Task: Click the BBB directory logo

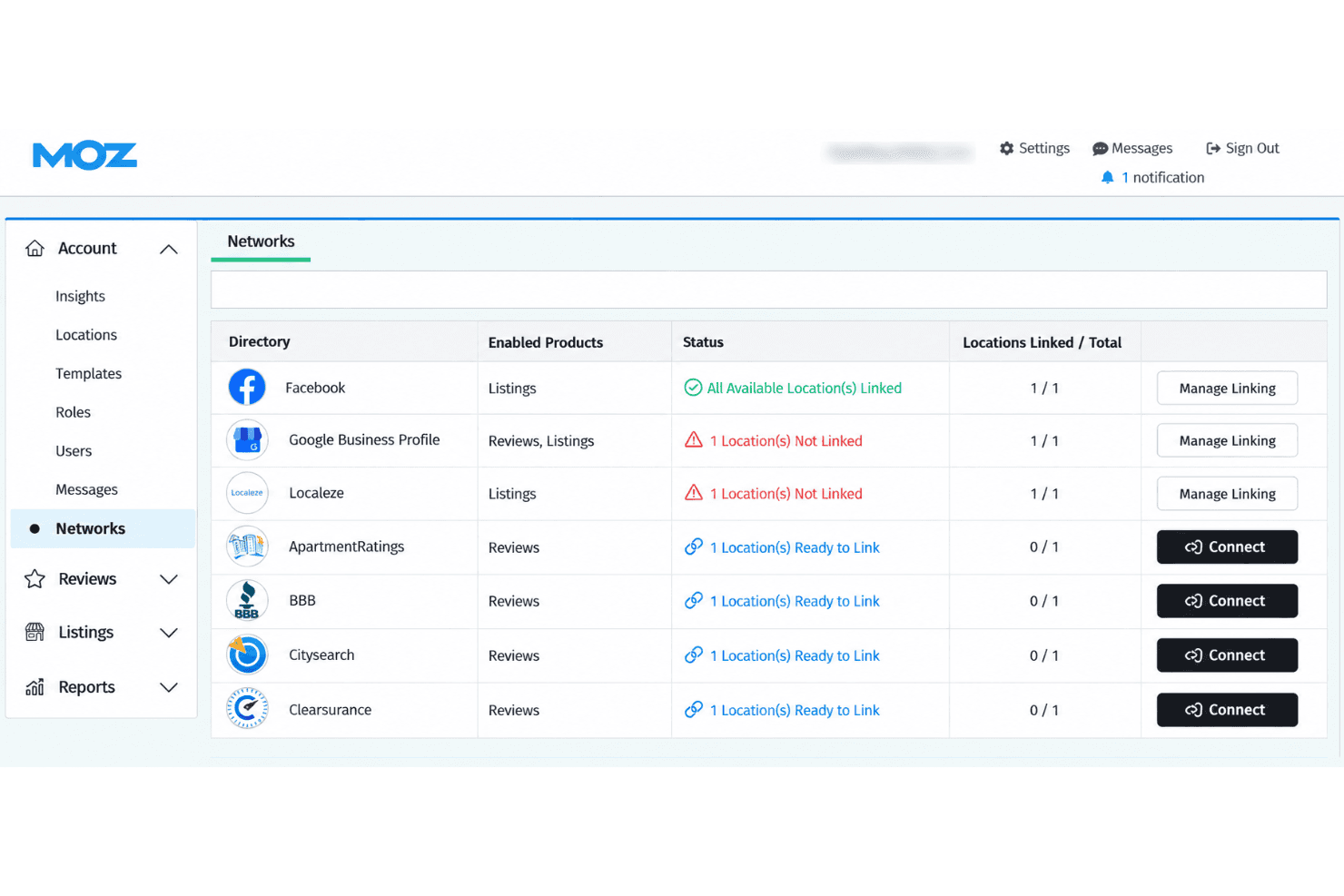Action: coord(247,600)
